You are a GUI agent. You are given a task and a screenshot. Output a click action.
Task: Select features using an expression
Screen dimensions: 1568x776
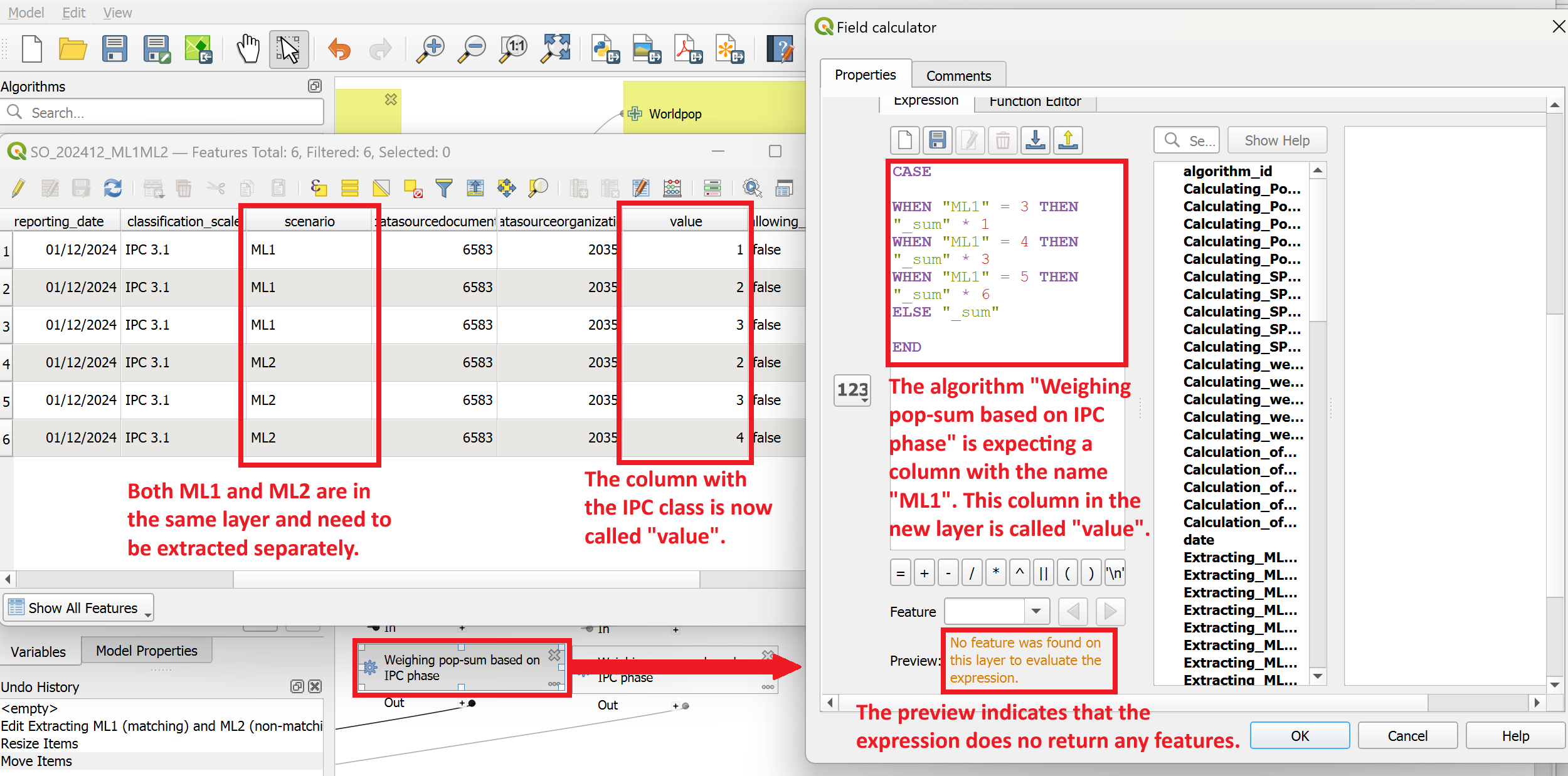tap(320, 188)
